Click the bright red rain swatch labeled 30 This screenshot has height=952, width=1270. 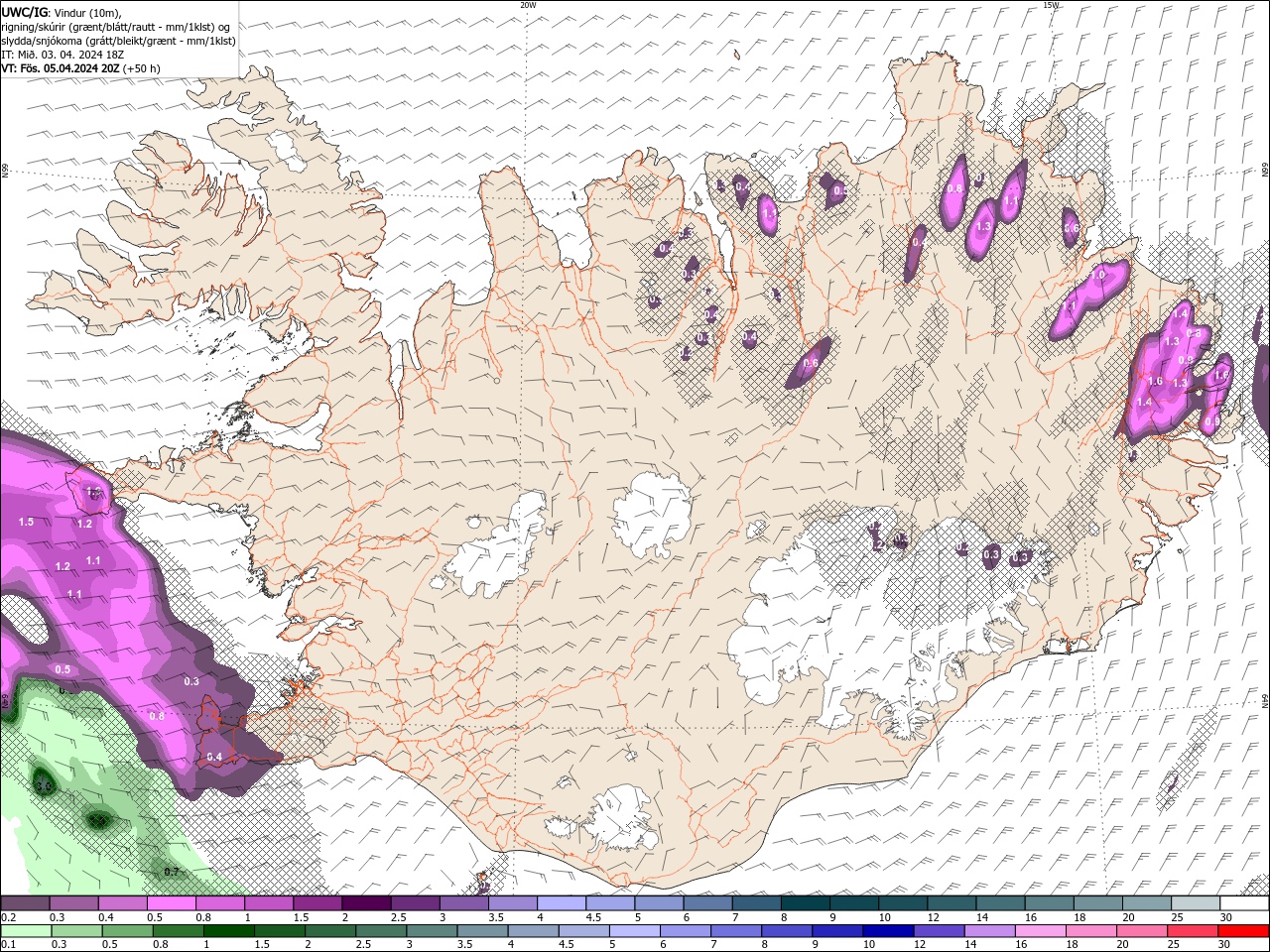[1244, 931]
